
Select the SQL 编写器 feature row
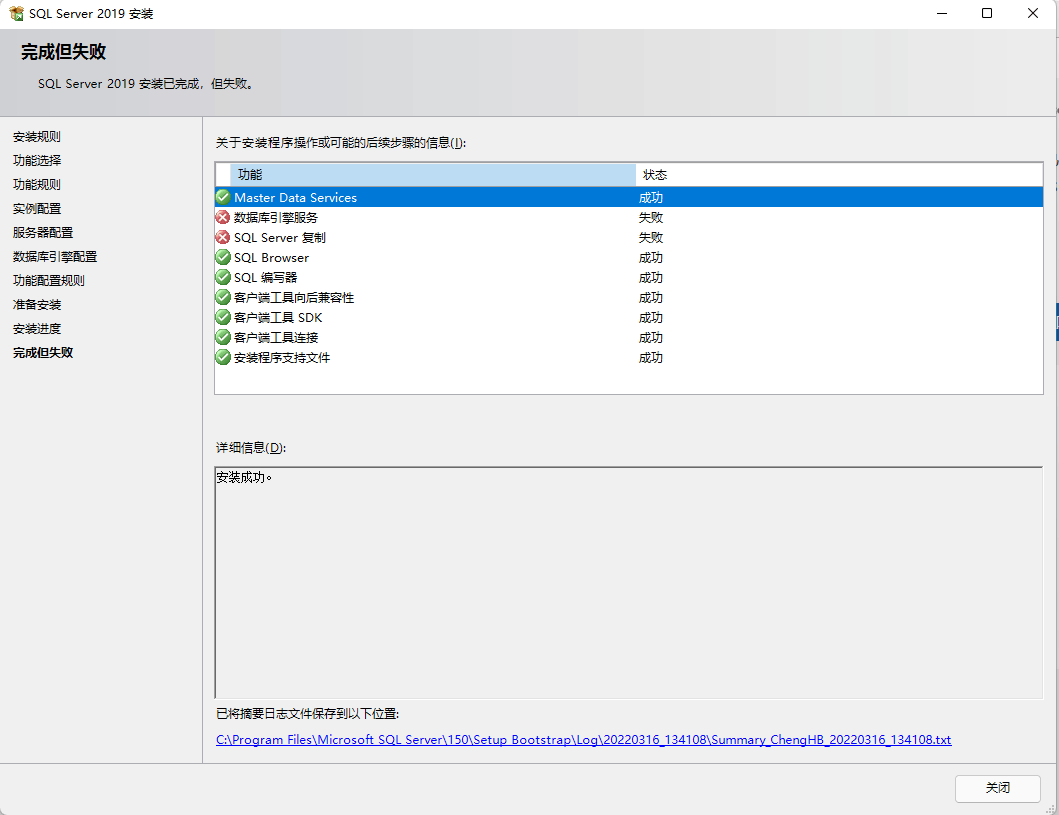point(629,277)
